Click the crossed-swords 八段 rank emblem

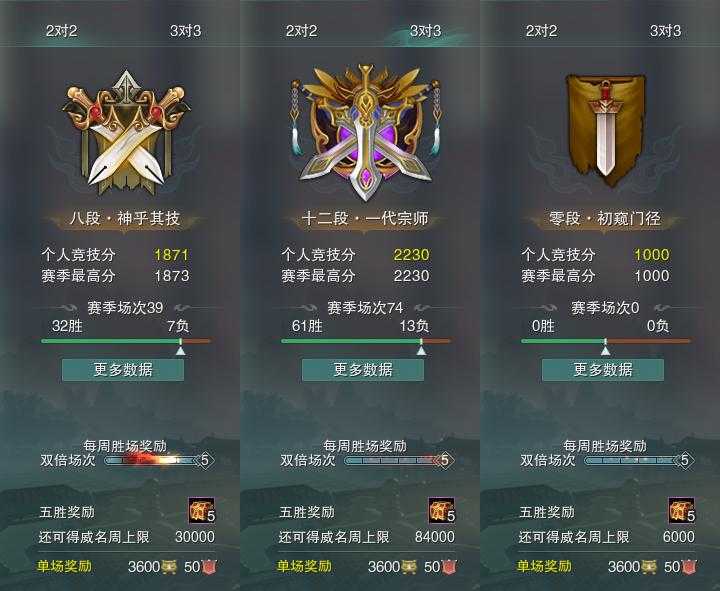pyautogui.click(x=126, y=133)
